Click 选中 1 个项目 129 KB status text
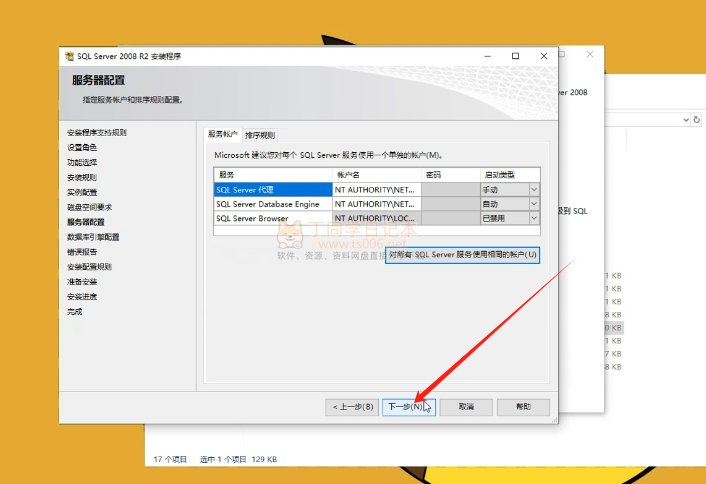The height and width of the screenshot is (484, 706). click(238, 459)
